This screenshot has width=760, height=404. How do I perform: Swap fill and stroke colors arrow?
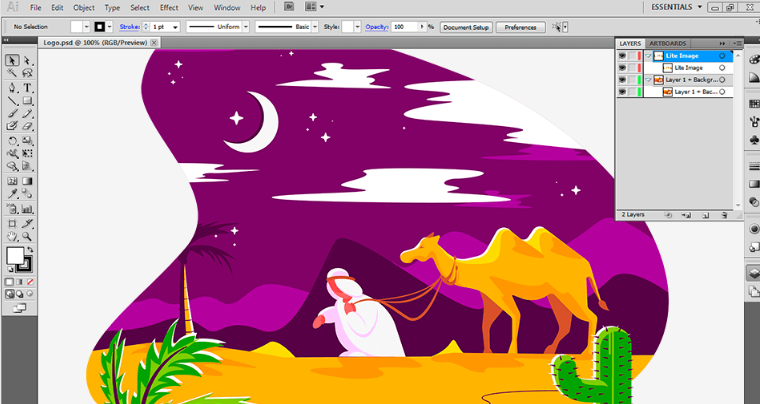pos(30,249)
